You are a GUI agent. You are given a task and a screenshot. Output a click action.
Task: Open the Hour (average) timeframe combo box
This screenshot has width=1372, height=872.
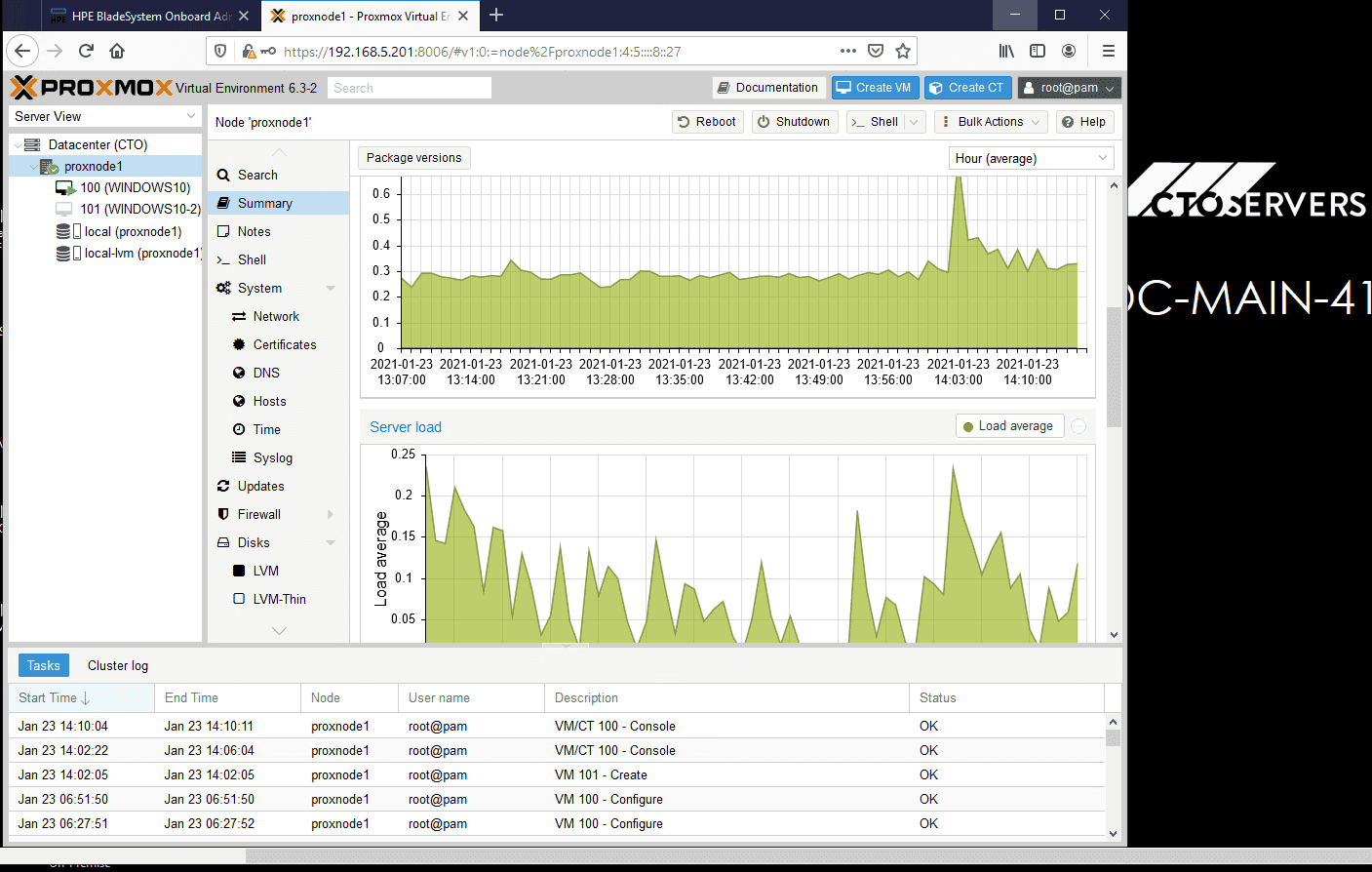click(x=1032, y=158)
